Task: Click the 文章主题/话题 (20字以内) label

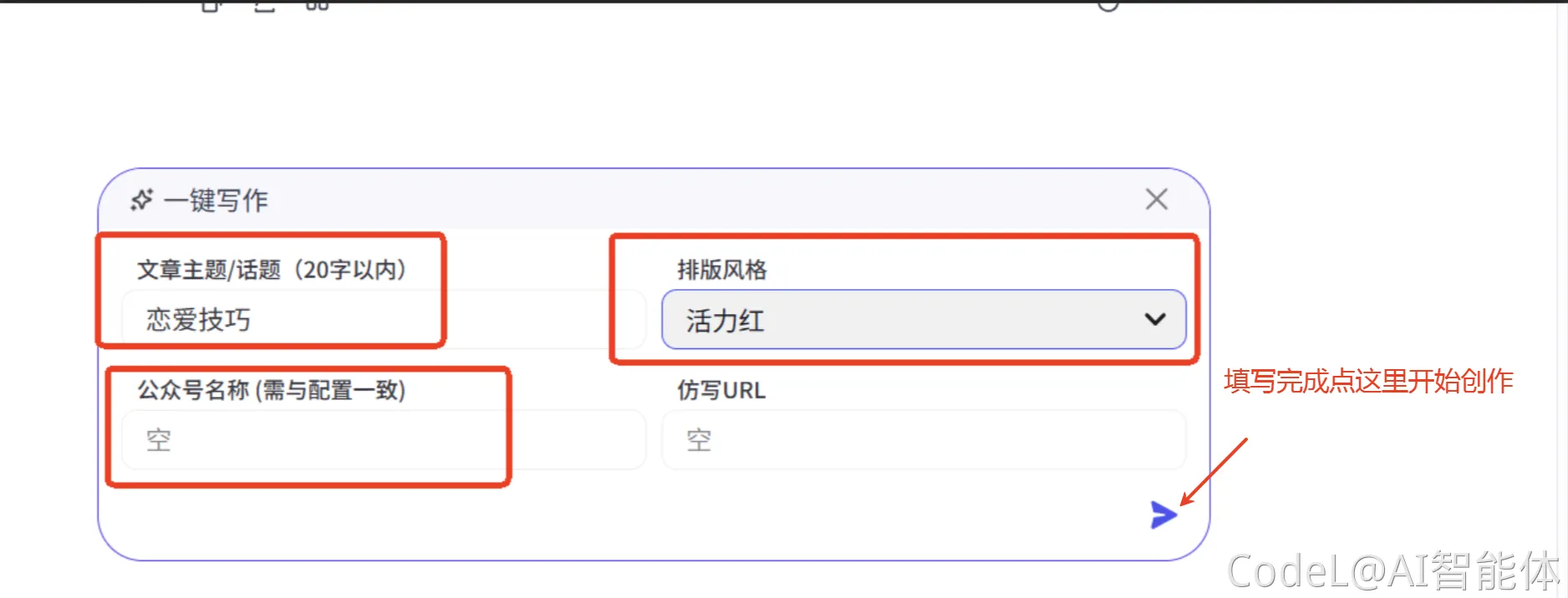Action: [x=272, y=270]
